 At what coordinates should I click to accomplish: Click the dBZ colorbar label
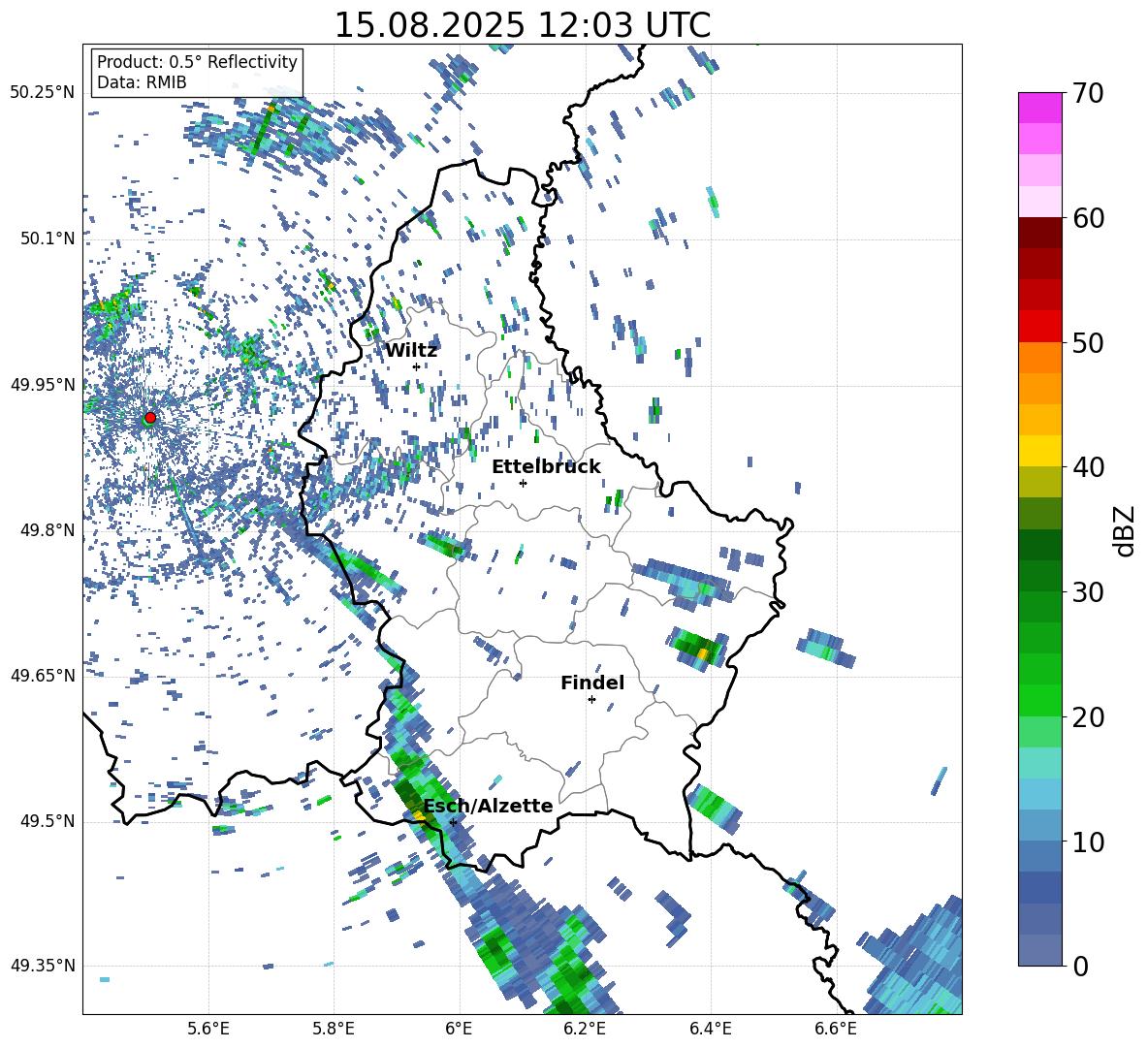pos(1125,530)
